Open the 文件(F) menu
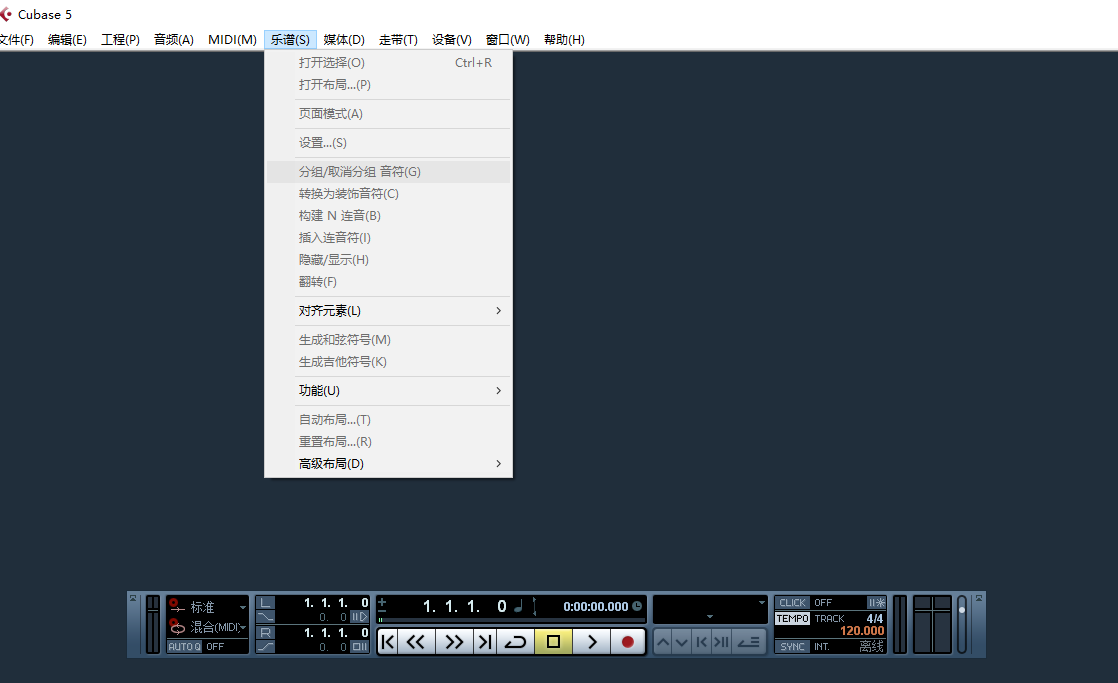 pos(16,40)
